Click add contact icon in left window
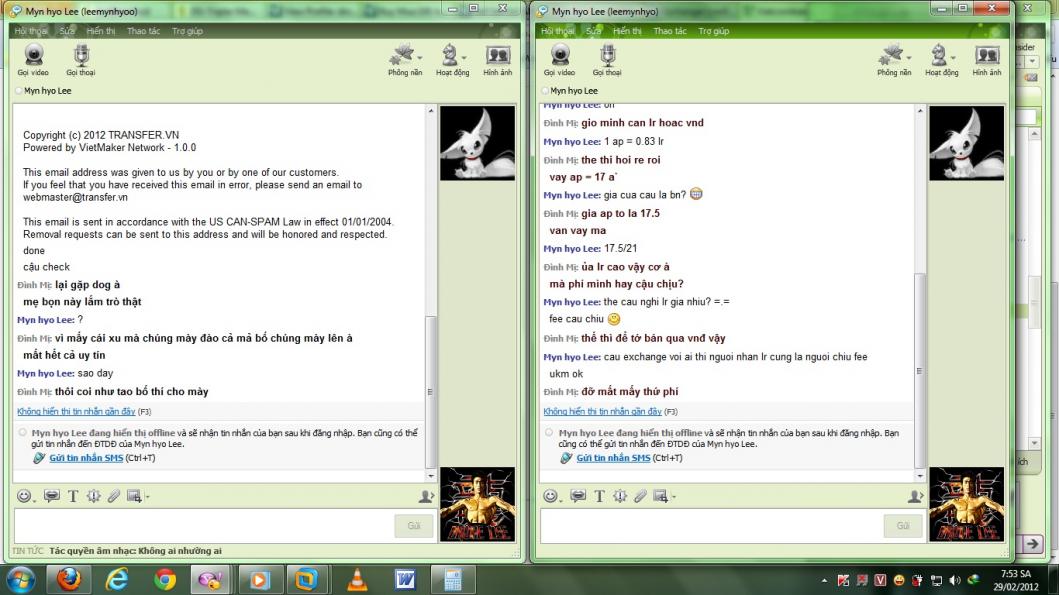The image size is (1059, 595). pyautogui.click(x=426, y=496)
